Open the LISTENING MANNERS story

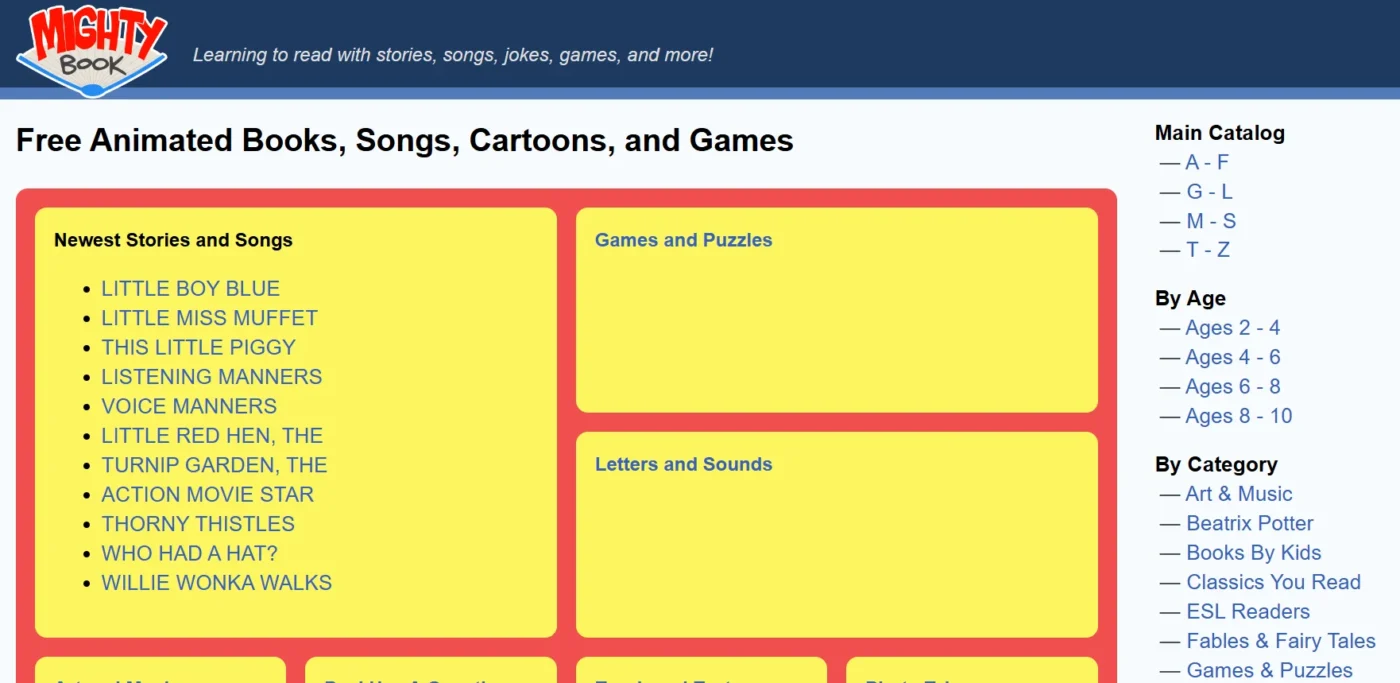[211, 377]
